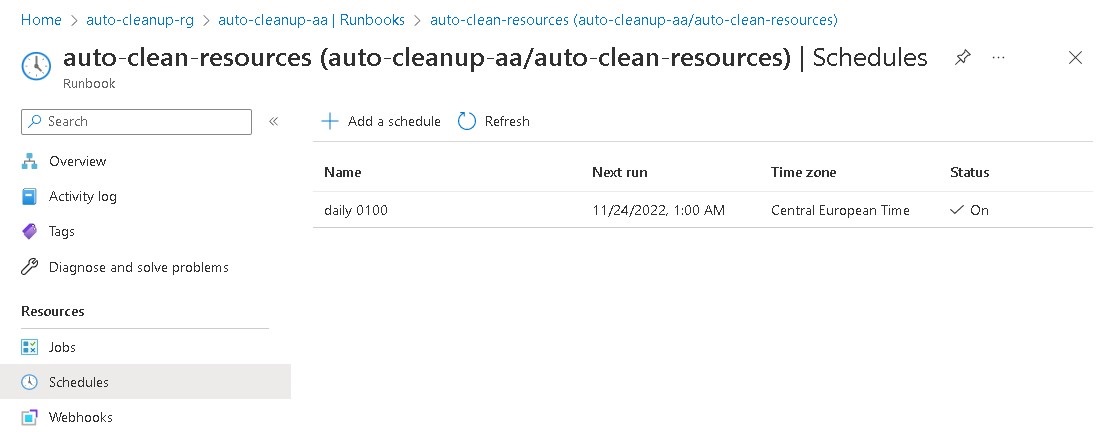Click the Overview icon in sidebar
The image size is (1109, 435).
(29, 162)
